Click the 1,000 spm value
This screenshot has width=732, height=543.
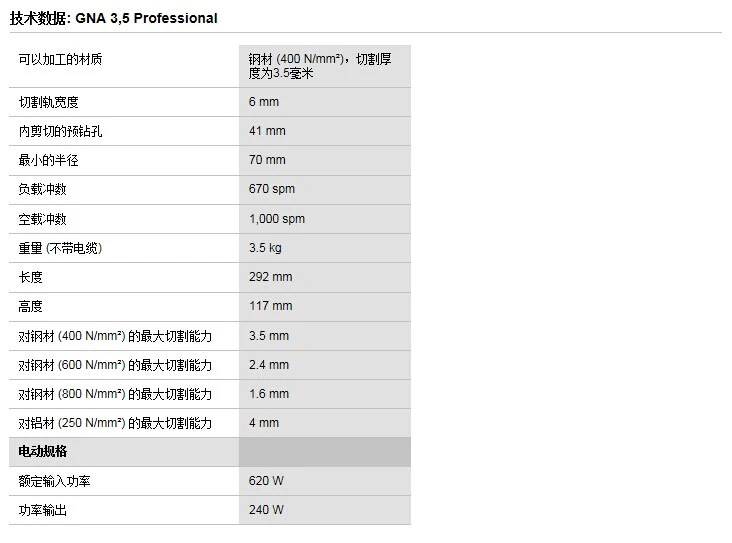277,219
